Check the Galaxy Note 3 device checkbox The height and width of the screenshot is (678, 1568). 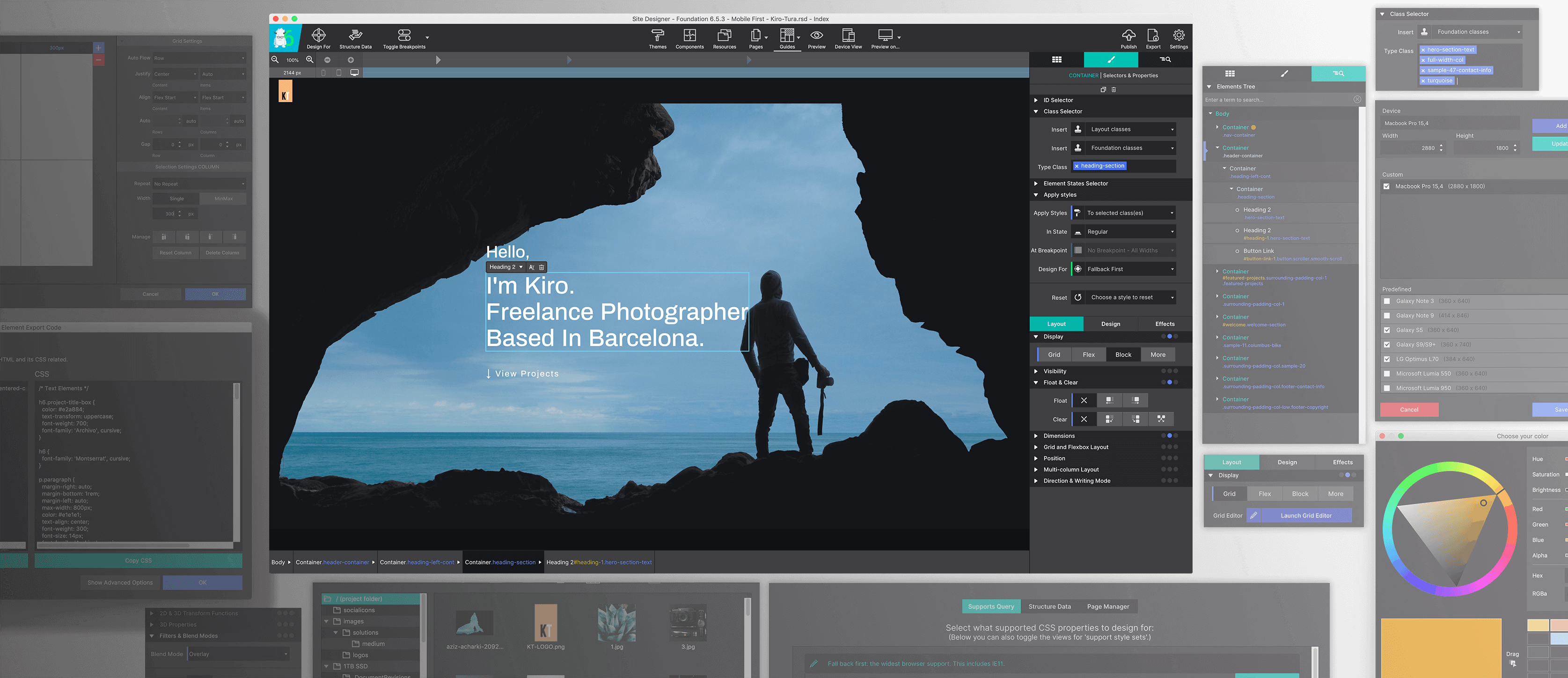(x=1386, y=301)
